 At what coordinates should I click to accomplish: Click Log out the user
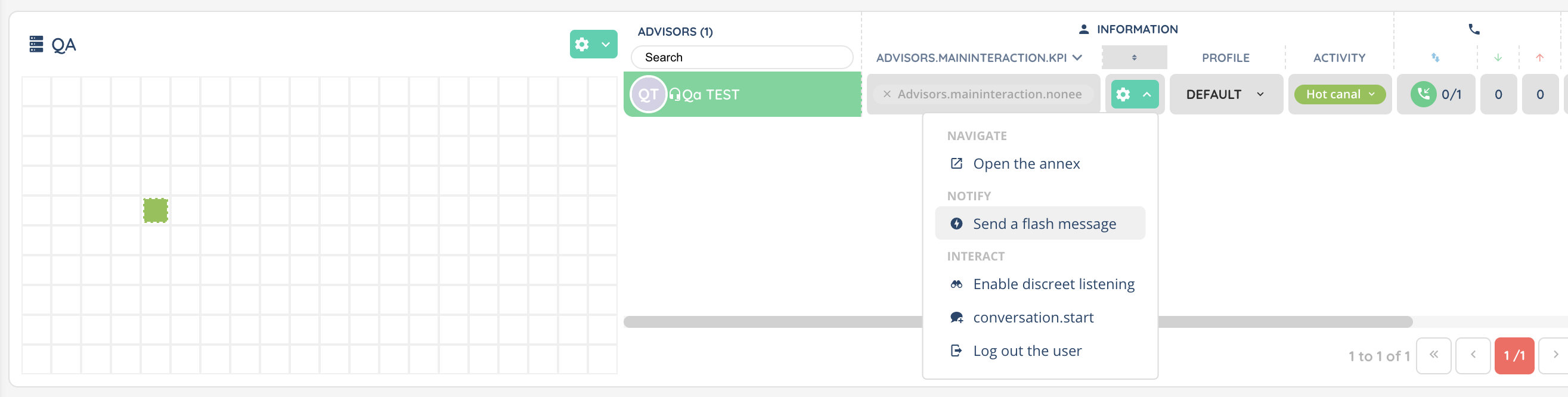(x=1027, y=351)
